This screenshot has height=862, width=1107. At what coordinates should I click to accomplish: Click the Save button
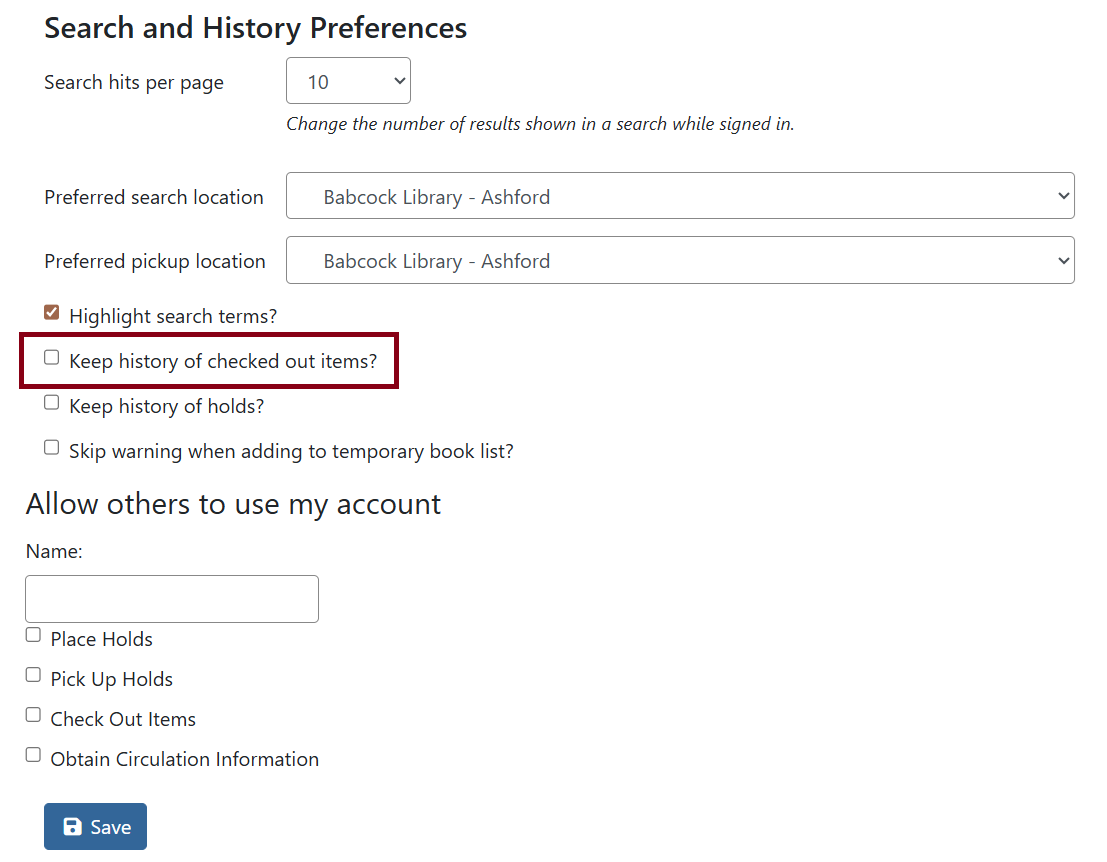click(95, 826)
